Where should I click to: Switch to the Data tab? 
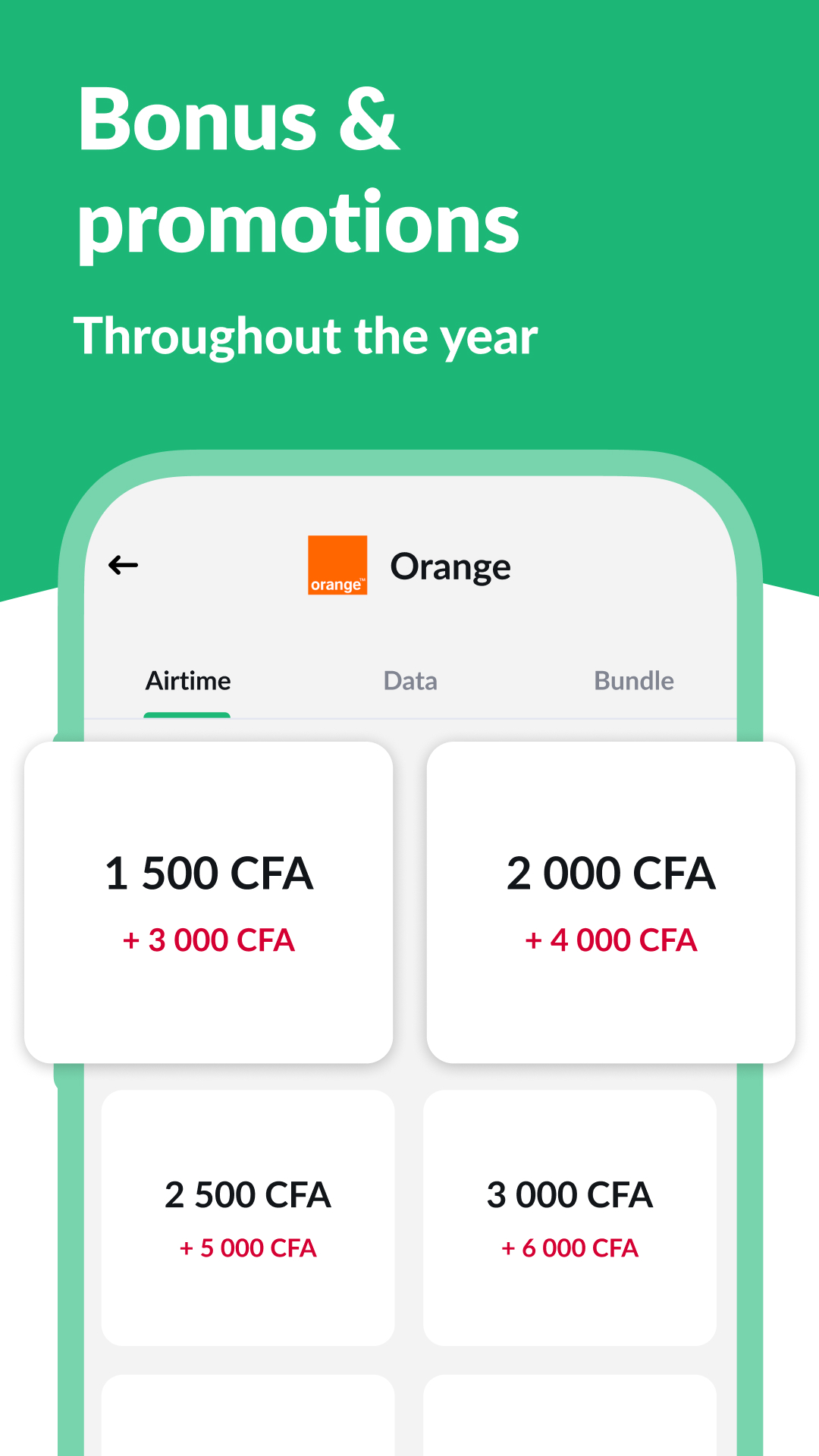tap(410, 681)
